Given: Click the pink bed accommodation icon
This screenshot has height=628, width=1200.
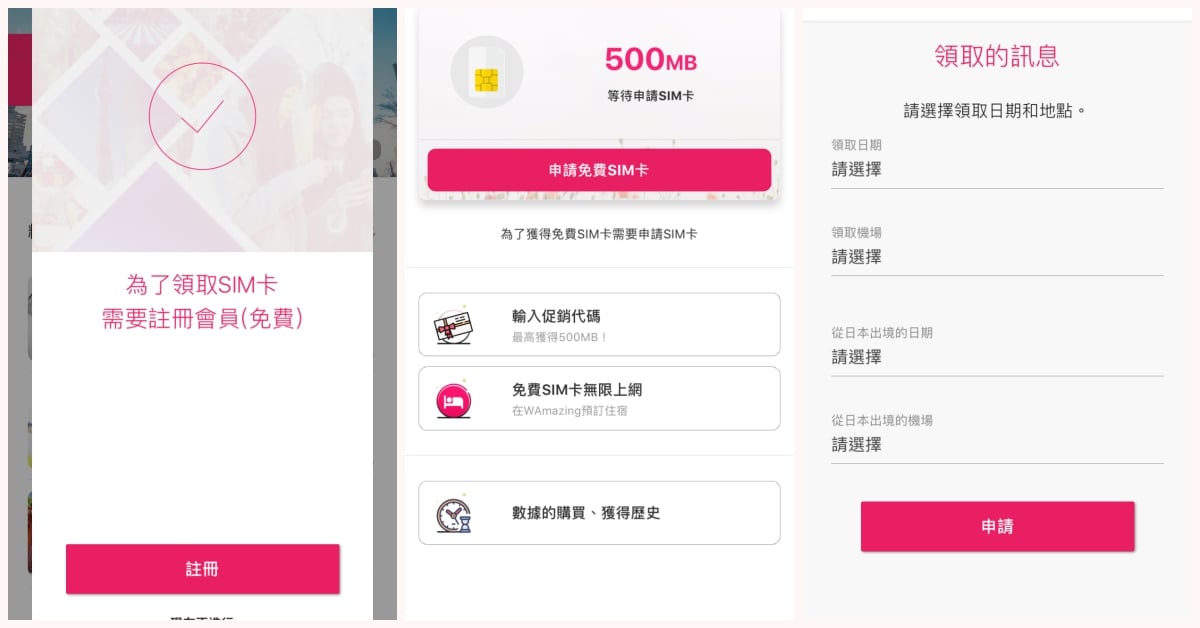Looking at the screenshot, I should 453,399.
